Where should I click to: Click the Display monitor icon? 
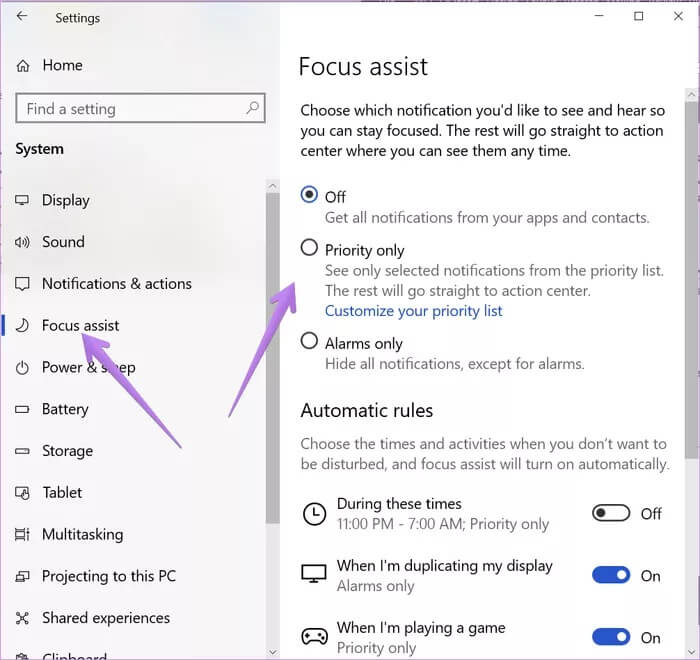pos(22,200)
